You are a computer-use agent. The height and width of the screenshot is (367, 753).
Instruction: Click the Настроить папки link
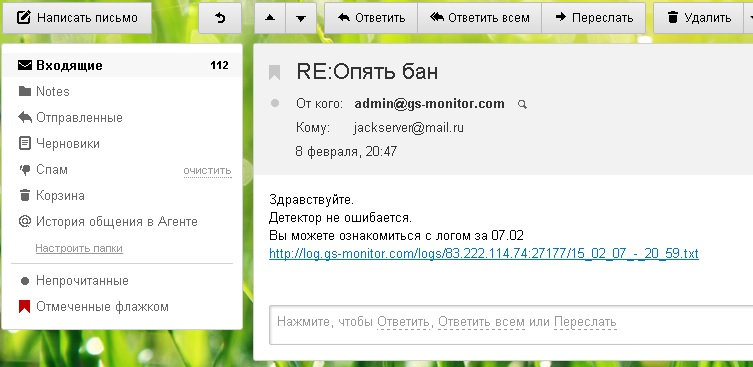coord(79,248)
